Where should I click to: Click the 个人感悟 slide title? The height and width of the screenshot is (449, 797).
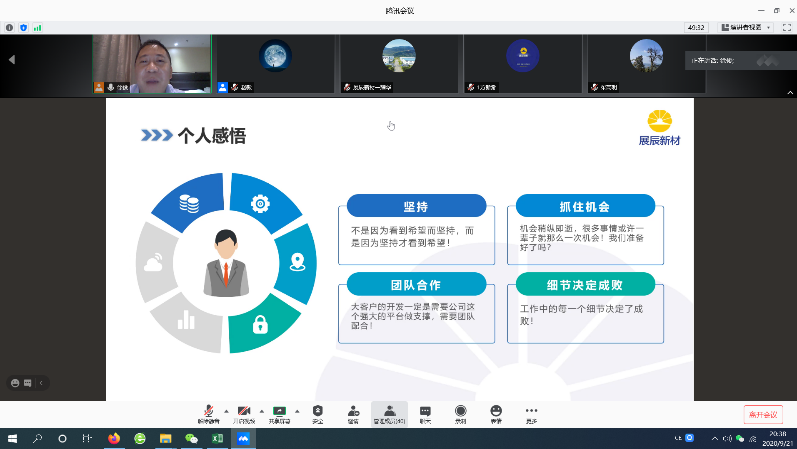point(211,136)
